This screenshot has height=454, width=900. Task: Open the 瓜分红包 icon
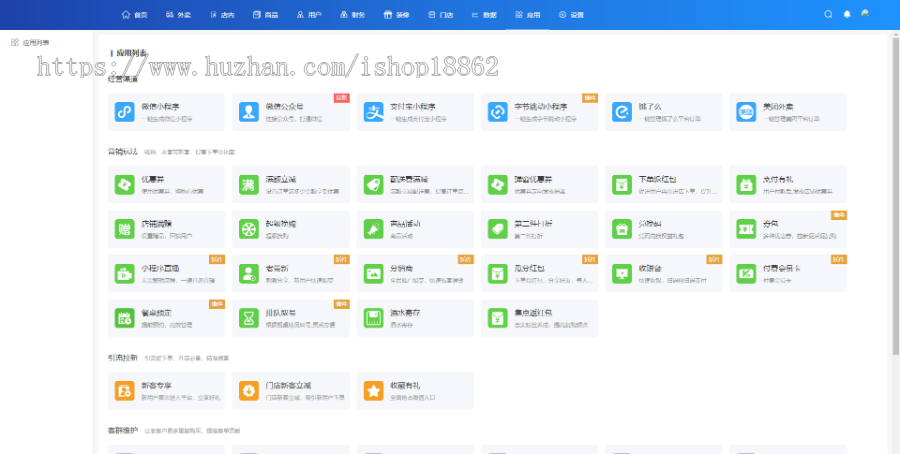[x=498, y=274]
